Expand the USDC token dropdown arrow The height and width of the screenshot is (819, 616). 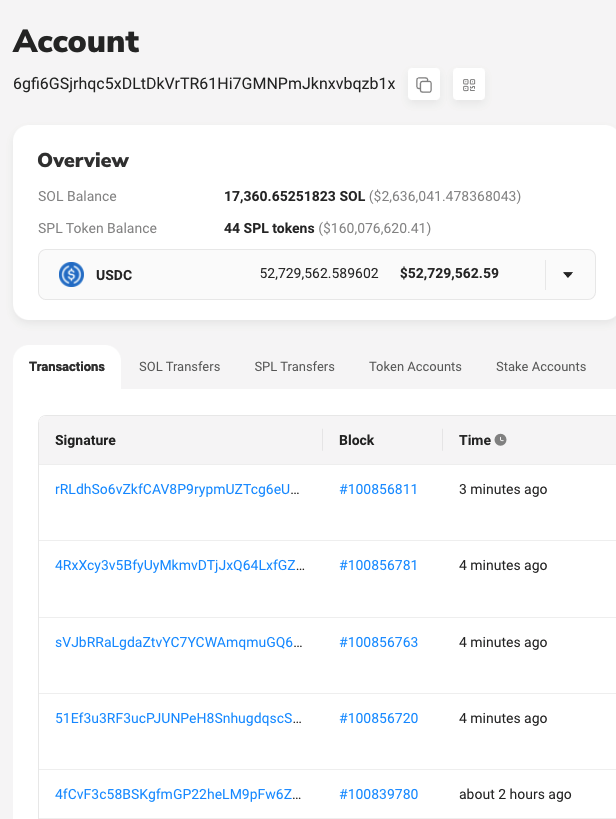pyautogui.click(x=568, y=275)
